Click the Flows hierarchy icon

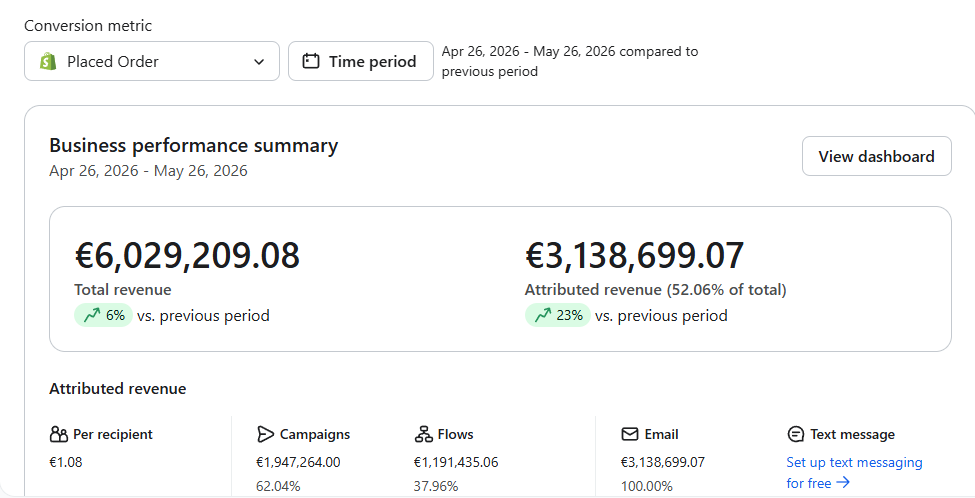(423, 434)
